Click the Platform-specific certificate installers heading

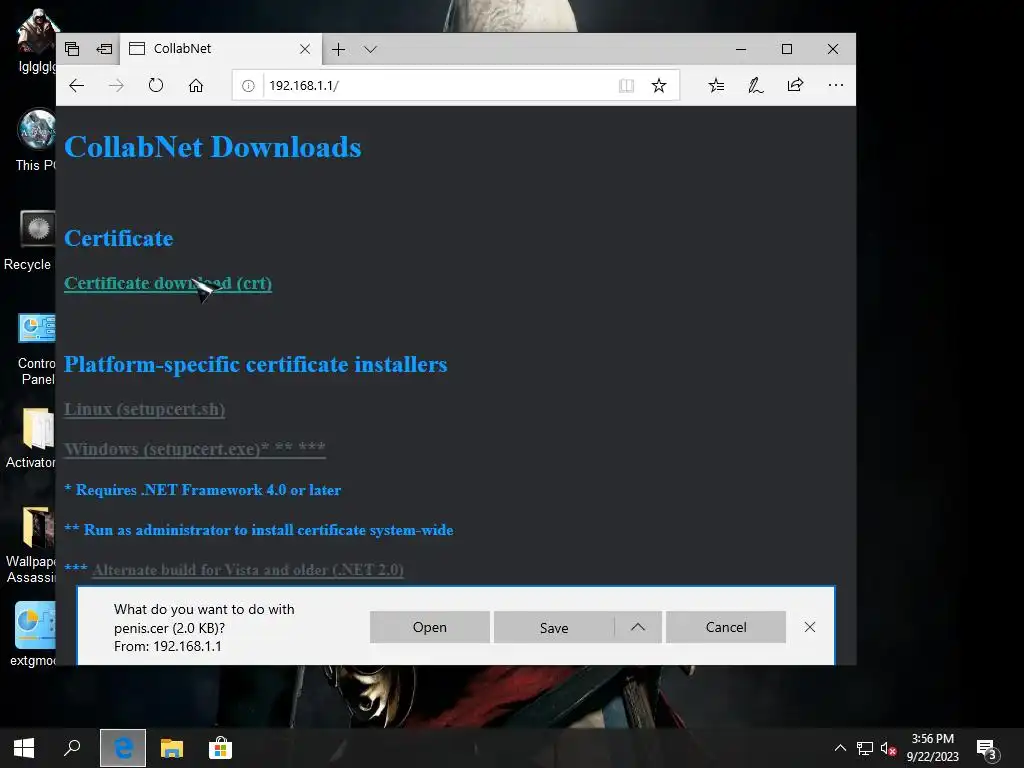(255, 364)
